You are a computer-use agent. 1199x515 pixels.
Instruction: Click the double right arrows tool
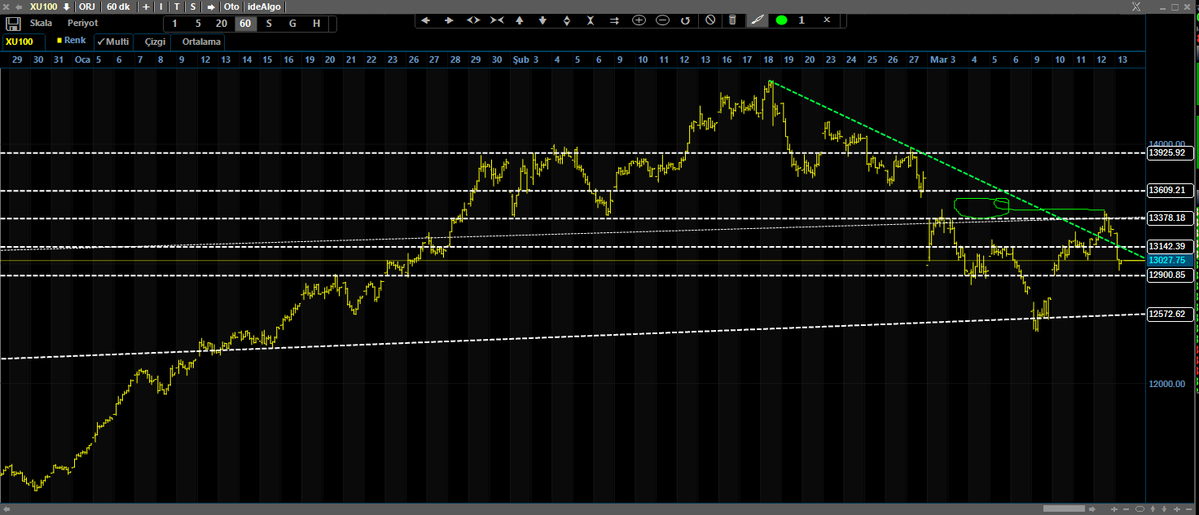614,20
